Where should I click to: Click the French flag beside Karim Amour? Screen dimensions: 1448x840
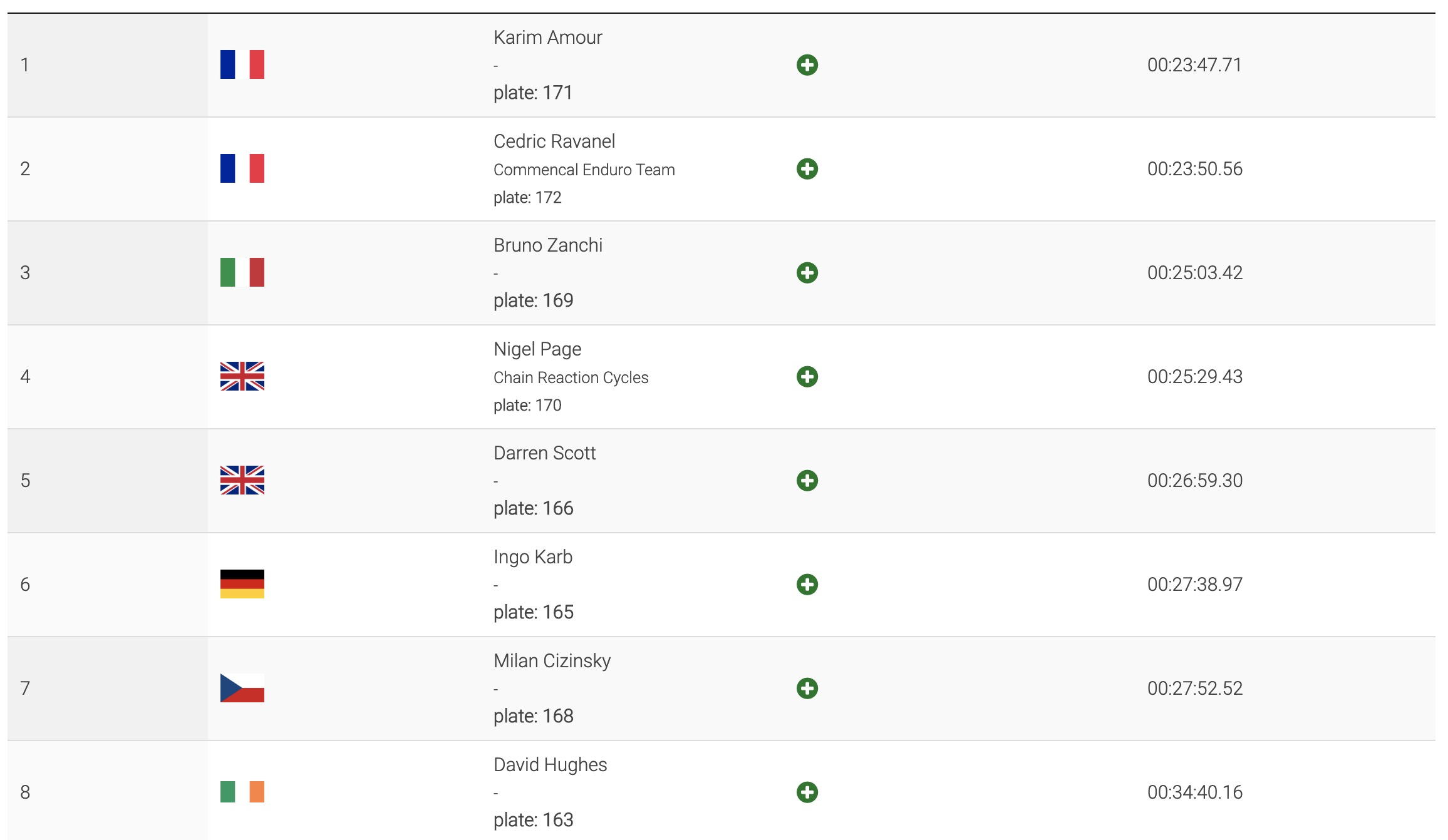[242, 64]
